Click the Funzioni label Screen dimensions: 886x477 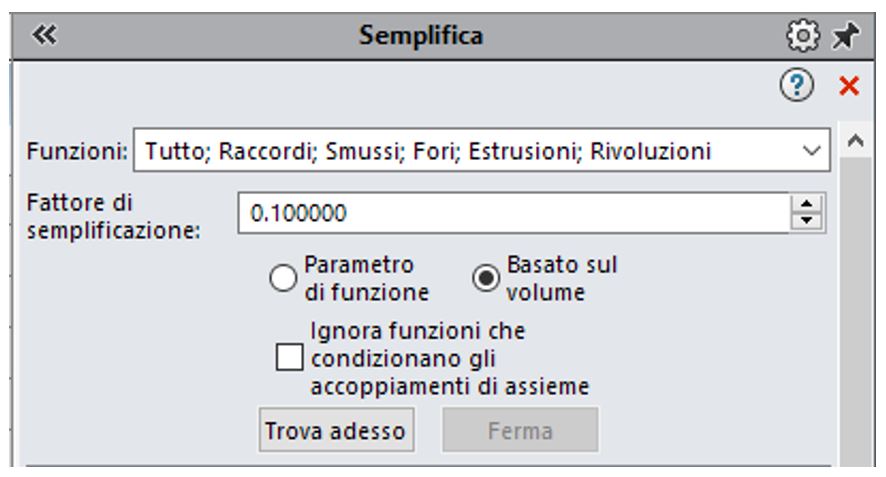(x=77, y=151)
